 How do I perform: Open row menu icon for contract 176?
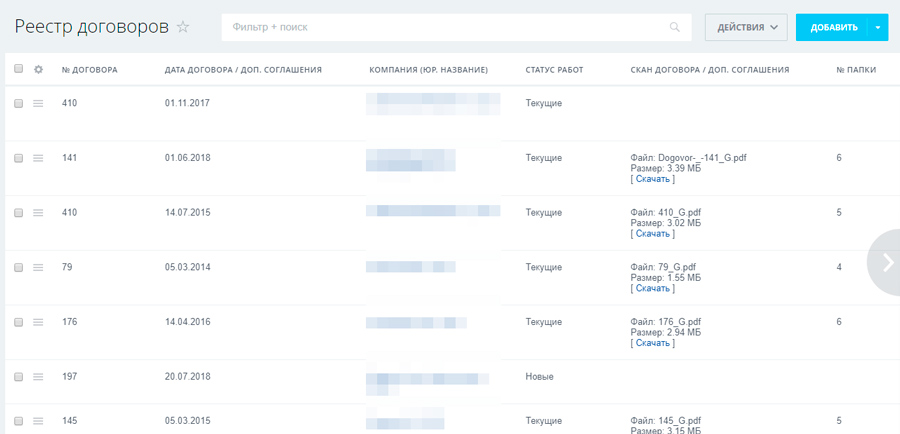point(38,322)
